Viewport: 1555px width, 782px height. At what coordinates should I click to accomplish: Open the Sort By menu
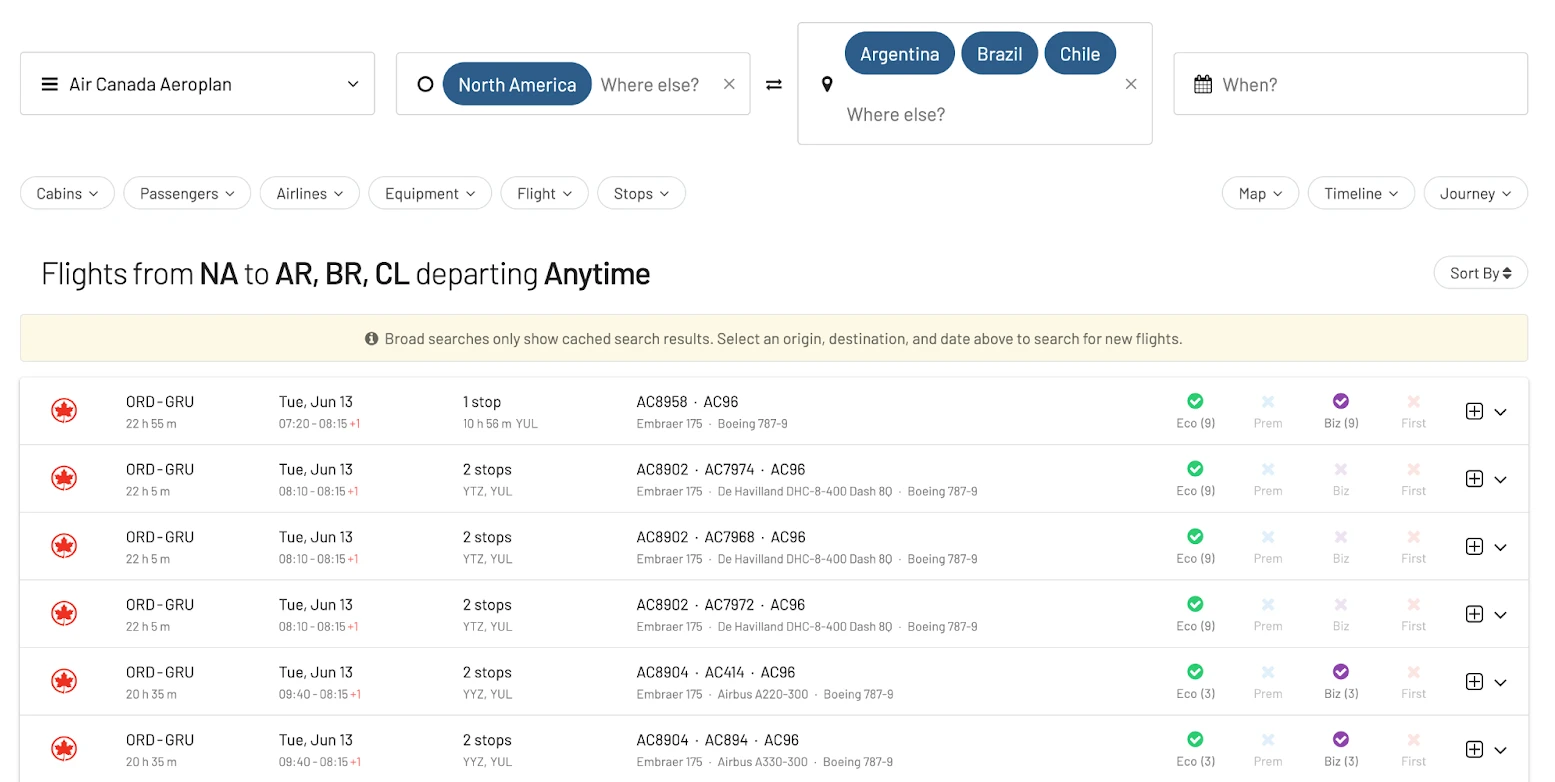1480,273
